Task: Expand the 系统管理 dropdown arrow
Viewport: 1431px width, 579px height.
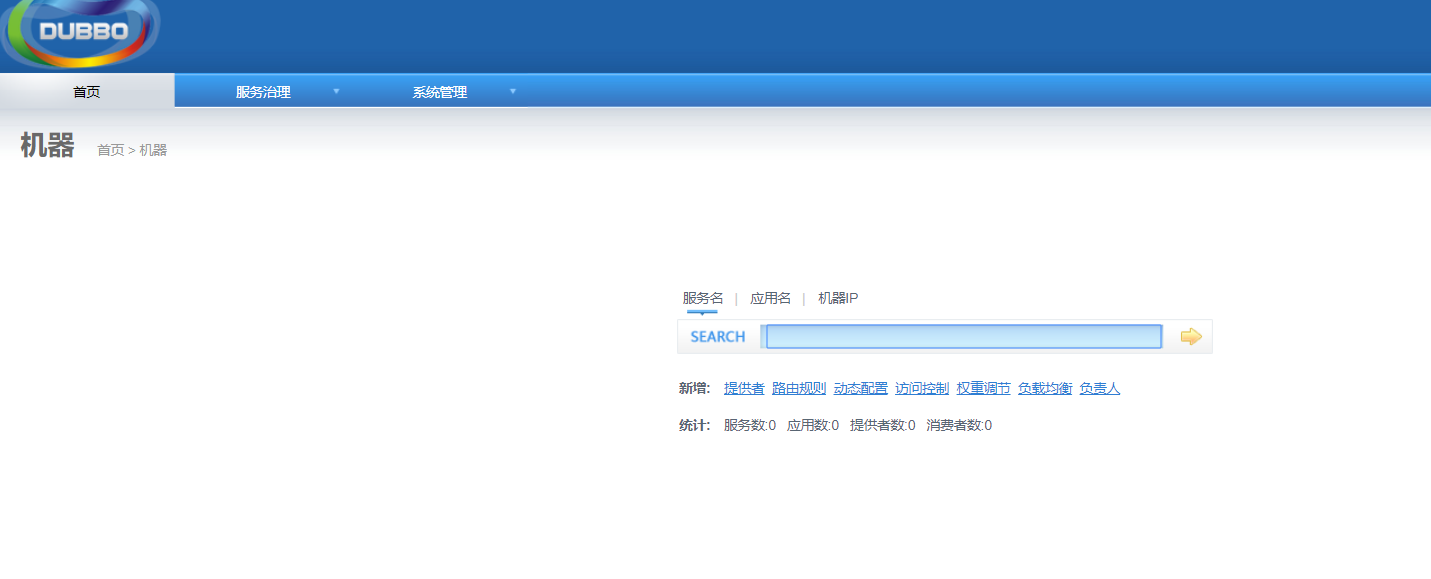Action: 513,91
